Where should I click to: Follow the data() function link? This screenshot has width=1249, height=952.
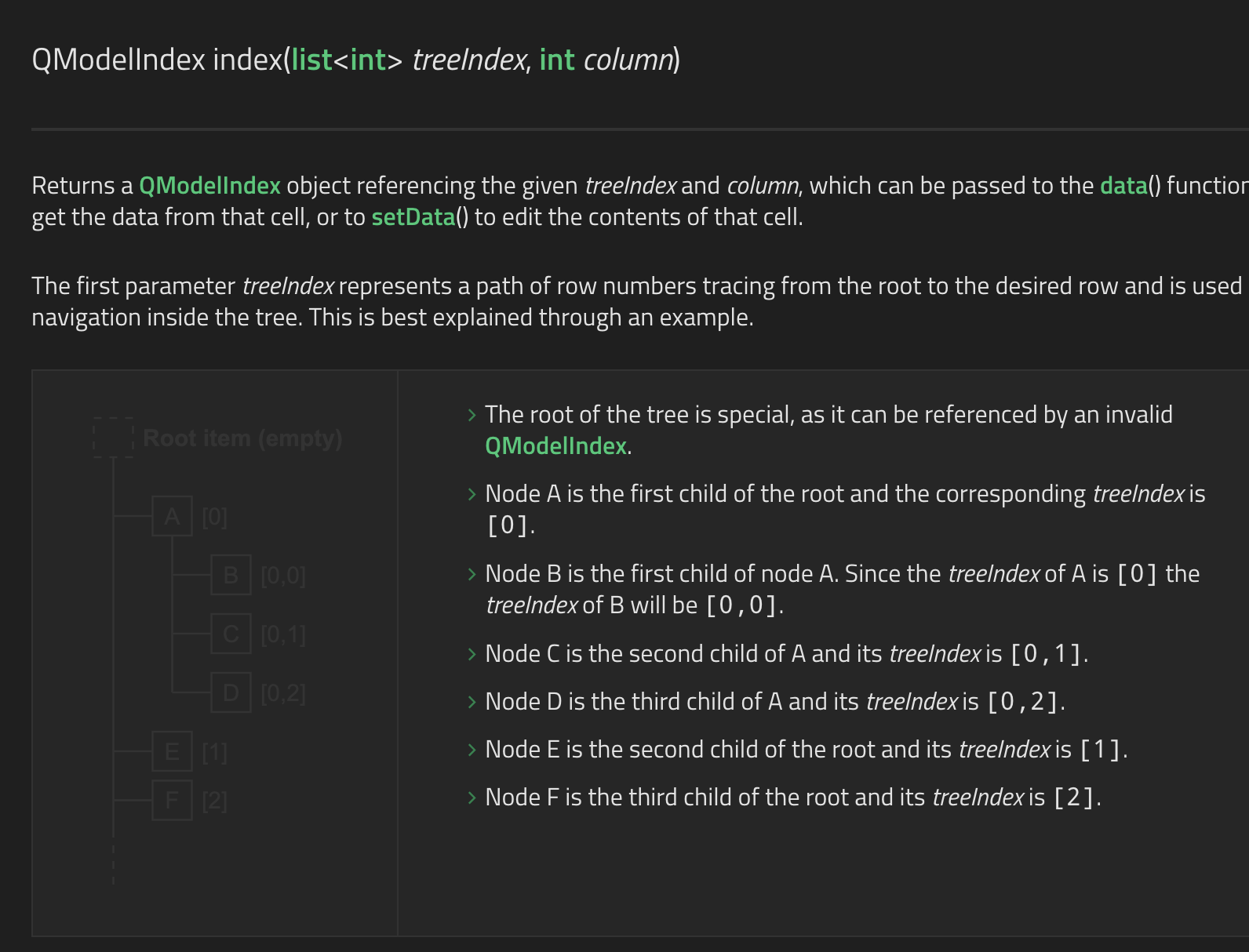1123,186
